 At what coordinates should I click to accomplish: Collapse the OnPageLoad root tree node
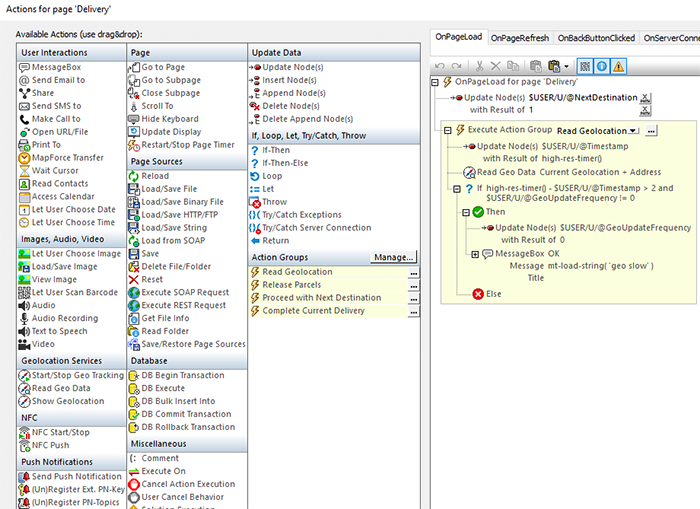point(436,82)
